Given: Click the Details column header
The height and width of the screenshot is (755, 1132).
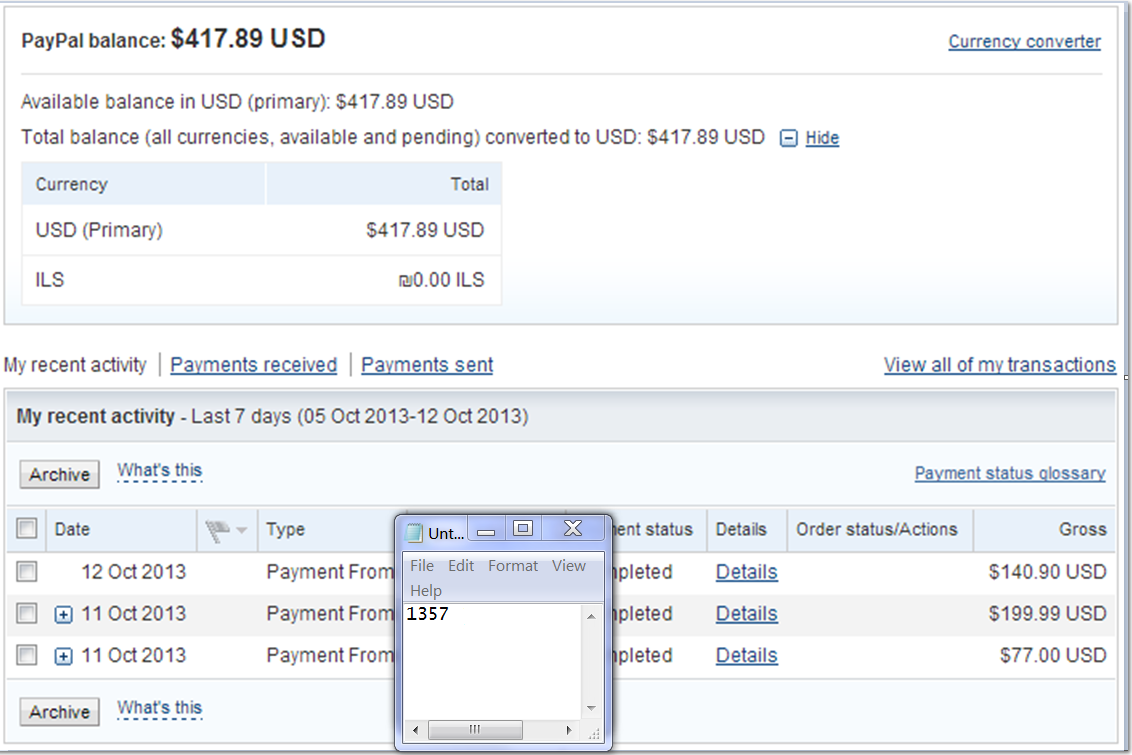Looking at the screenshot, I should tap(741, 529).
